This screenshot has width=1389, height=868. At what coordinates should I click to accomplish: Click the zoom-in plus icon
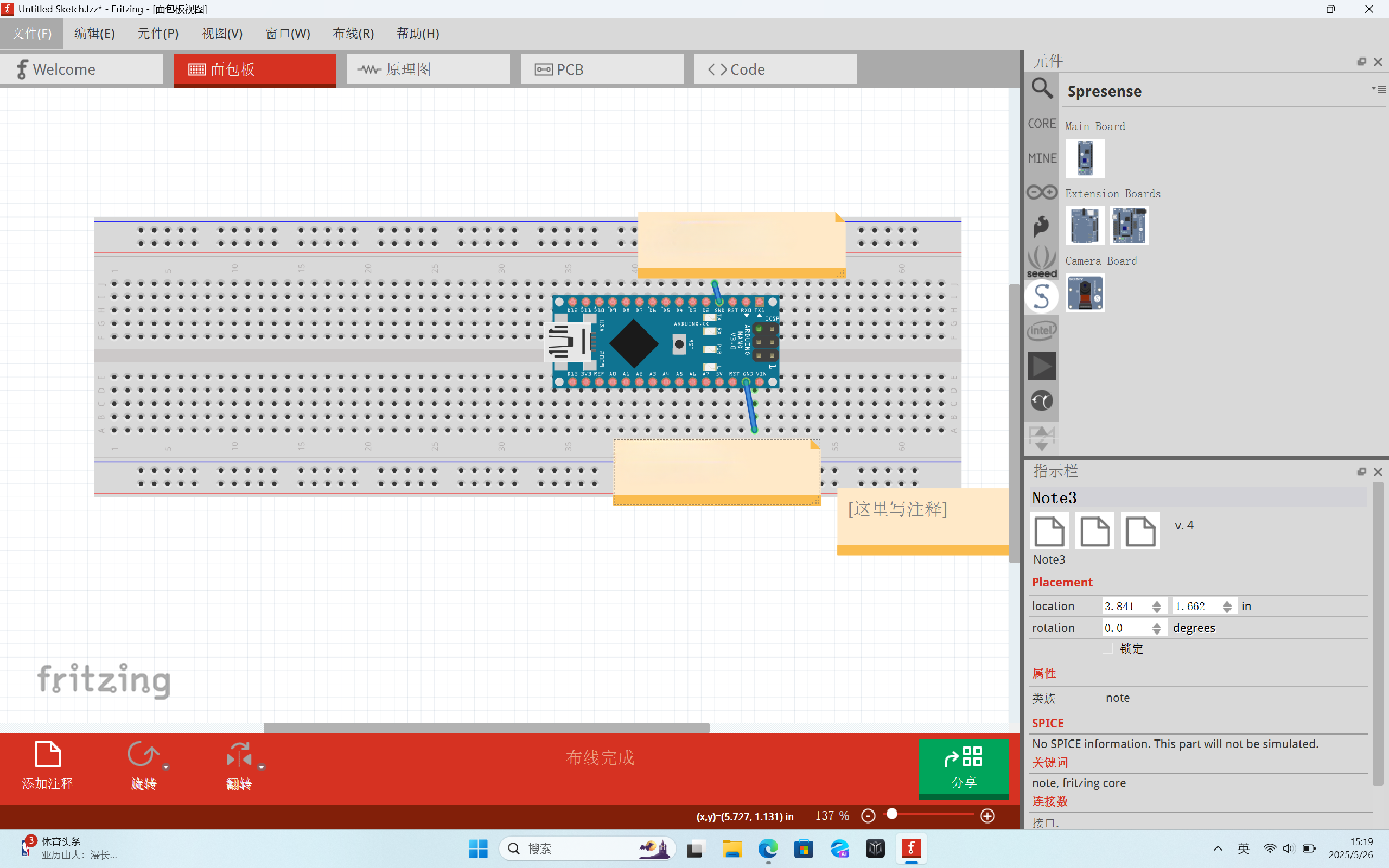(987, 816)
